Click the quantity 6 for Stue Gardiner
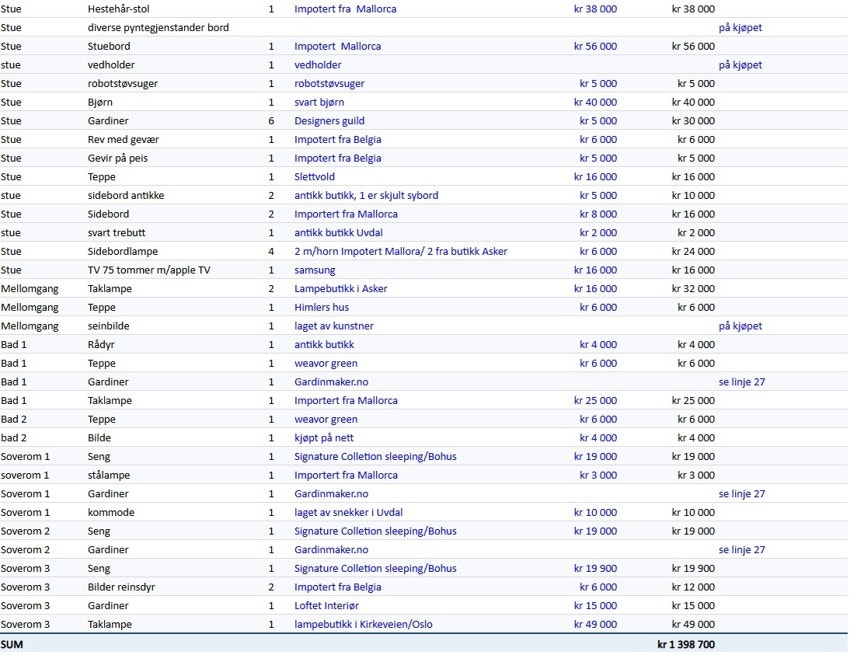The image size is (850, 655). coord(270,120)
